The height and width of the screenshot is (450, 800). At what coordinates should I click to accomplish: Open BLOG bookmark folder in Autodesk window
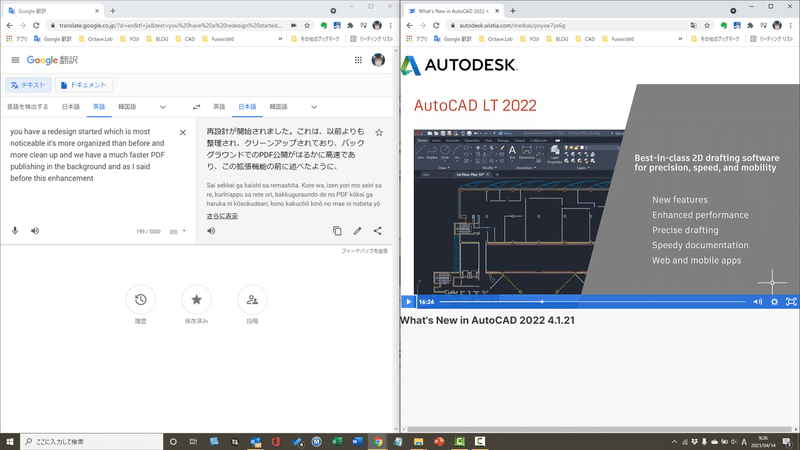pyautogui.click(x=557, y=39)
